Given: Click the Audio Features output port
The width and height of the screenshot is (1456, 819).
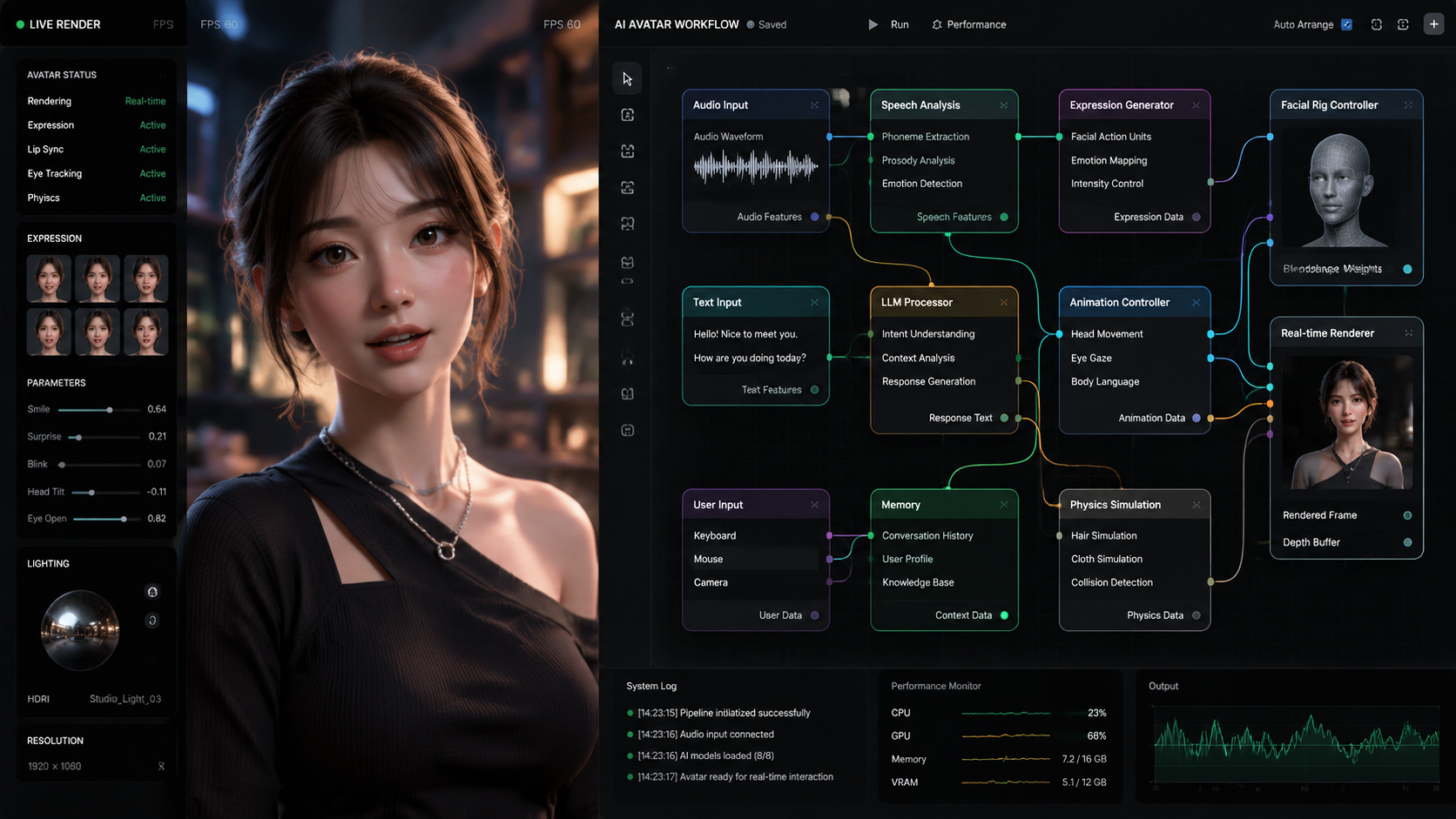Looking at the screenshot, I should coord(815,217).
